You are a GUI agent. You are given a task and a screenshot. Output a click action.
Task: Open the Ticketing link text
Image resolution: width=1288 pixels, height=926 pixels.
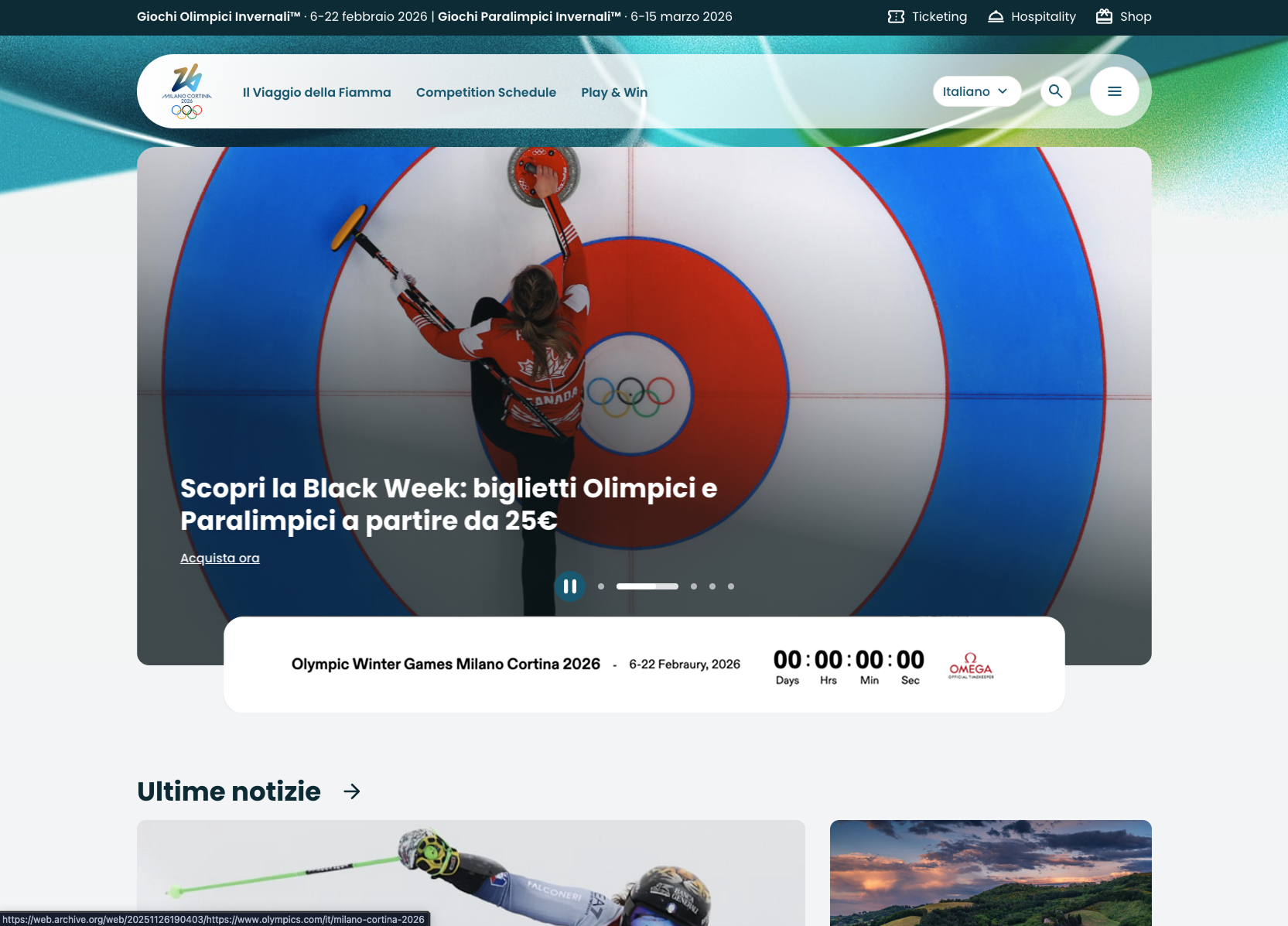pyautogui.click(x=939, y=16)
